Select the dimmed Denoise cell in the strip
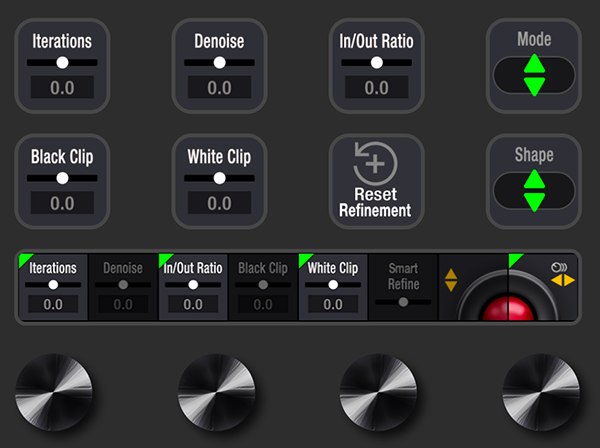Screen dimensions: 600x448 tap(123, 287)
